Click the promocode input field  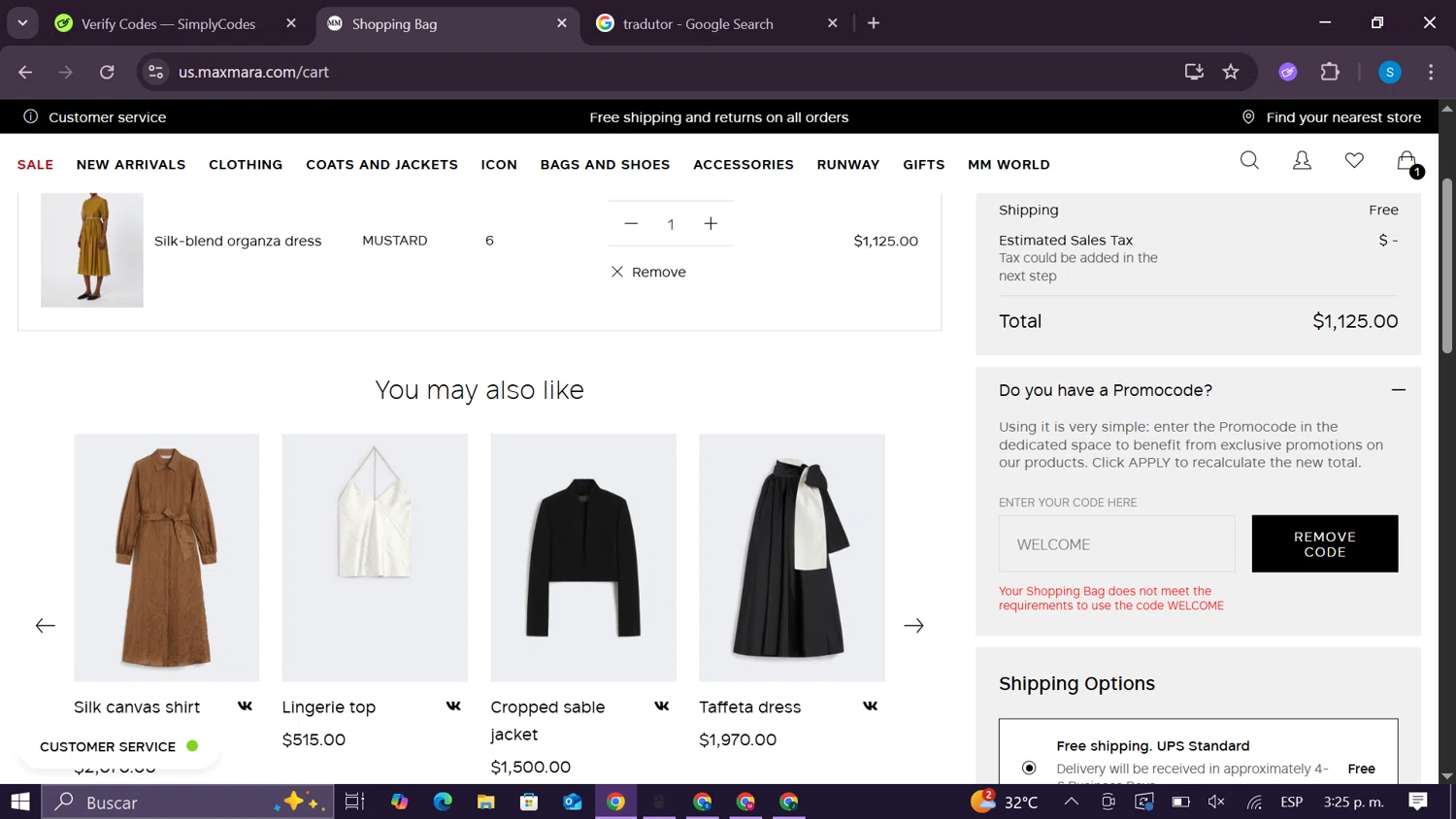click(1116, 544)
